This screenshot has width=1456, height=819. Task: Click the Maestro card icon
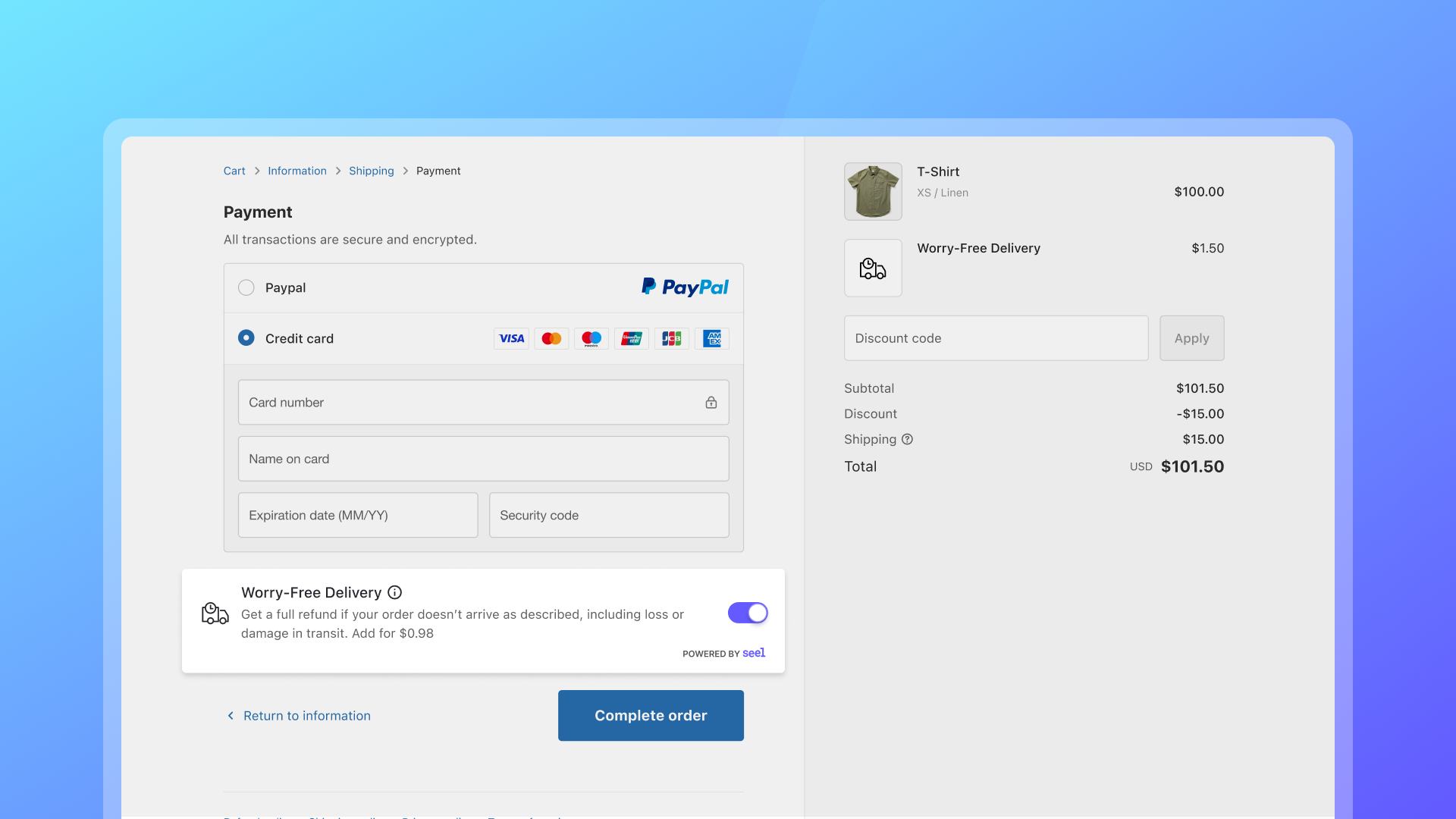coord(591,338)
